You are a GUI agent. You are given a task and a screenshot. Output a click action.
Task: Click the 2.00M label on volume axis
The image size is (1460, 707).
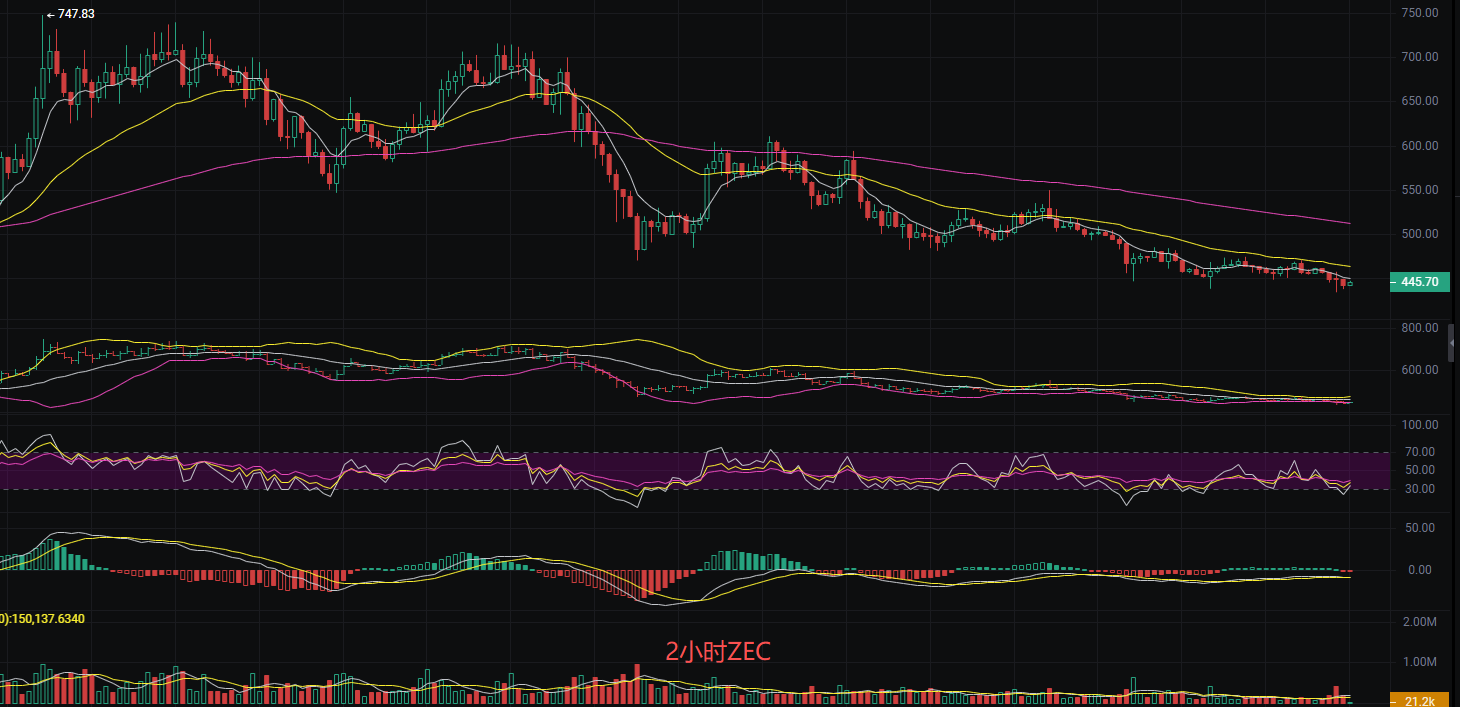click(x=1420, y=622)
